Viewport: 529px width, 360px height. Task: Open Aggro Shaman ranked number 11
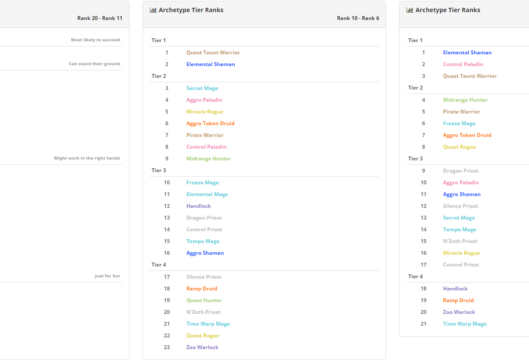[x=462, y=194]
